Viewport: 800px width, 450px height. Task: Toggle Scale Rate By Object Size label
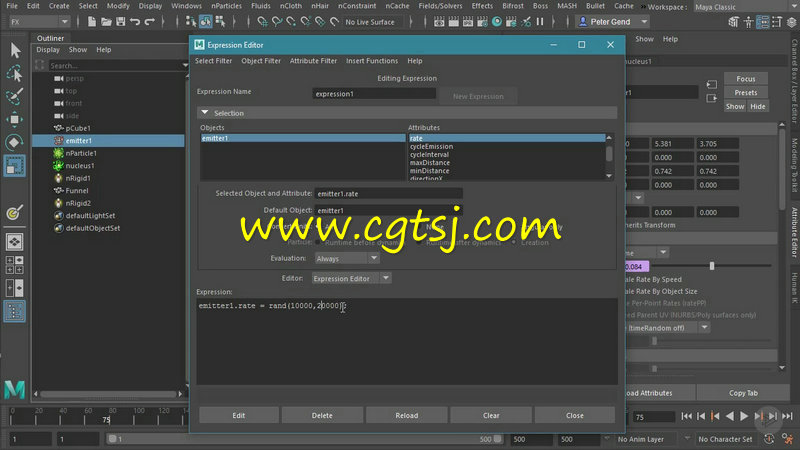(x=662, y=291)
